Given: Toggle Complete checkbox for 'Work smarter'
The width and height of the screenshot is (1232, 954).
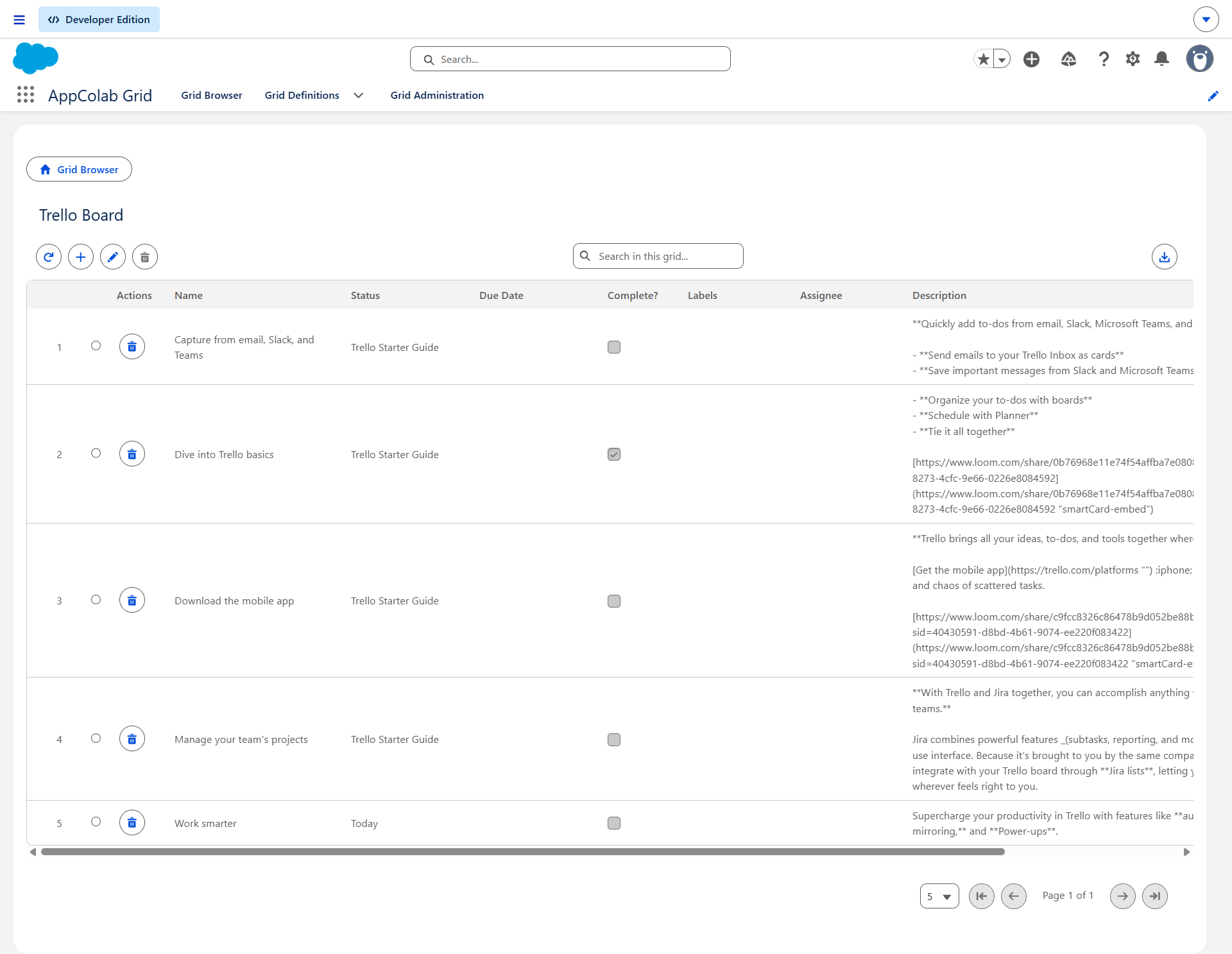Looking at the screenshot, I should click(614, 823).
